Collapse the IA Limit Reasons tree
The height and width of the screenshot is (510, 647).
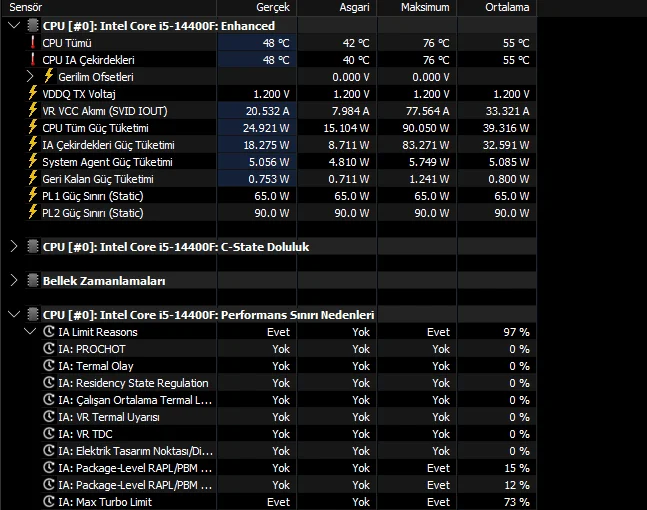click(x=30, y=332)
